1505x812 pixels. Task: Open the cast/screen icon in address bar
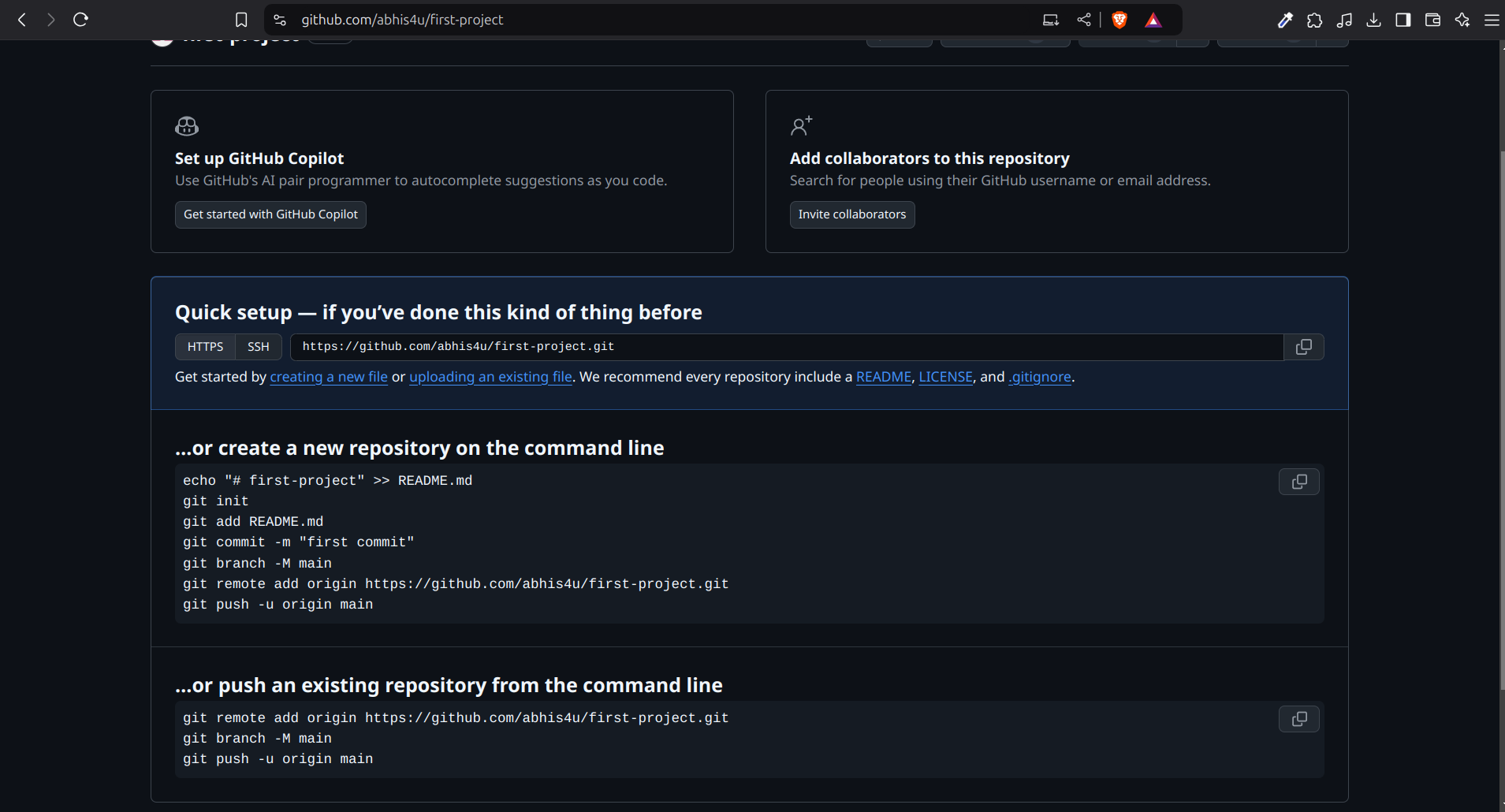click(x=1051, y=20)
